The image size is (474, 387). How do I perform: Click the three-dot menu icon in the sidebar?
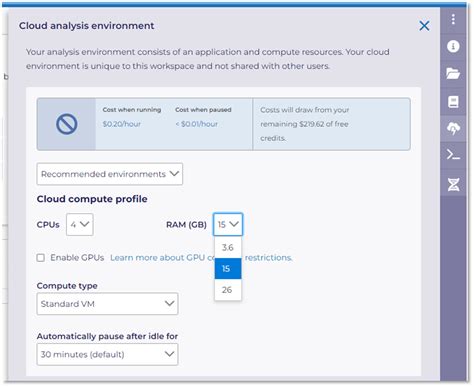(x=453, y=19)
